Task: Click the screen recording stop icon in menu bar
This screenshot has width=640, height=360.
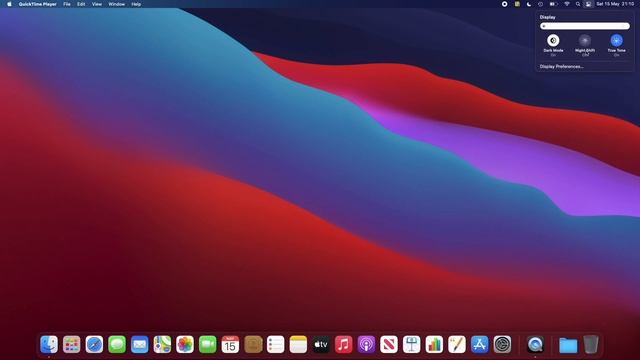Action: [x=504, y=4]
